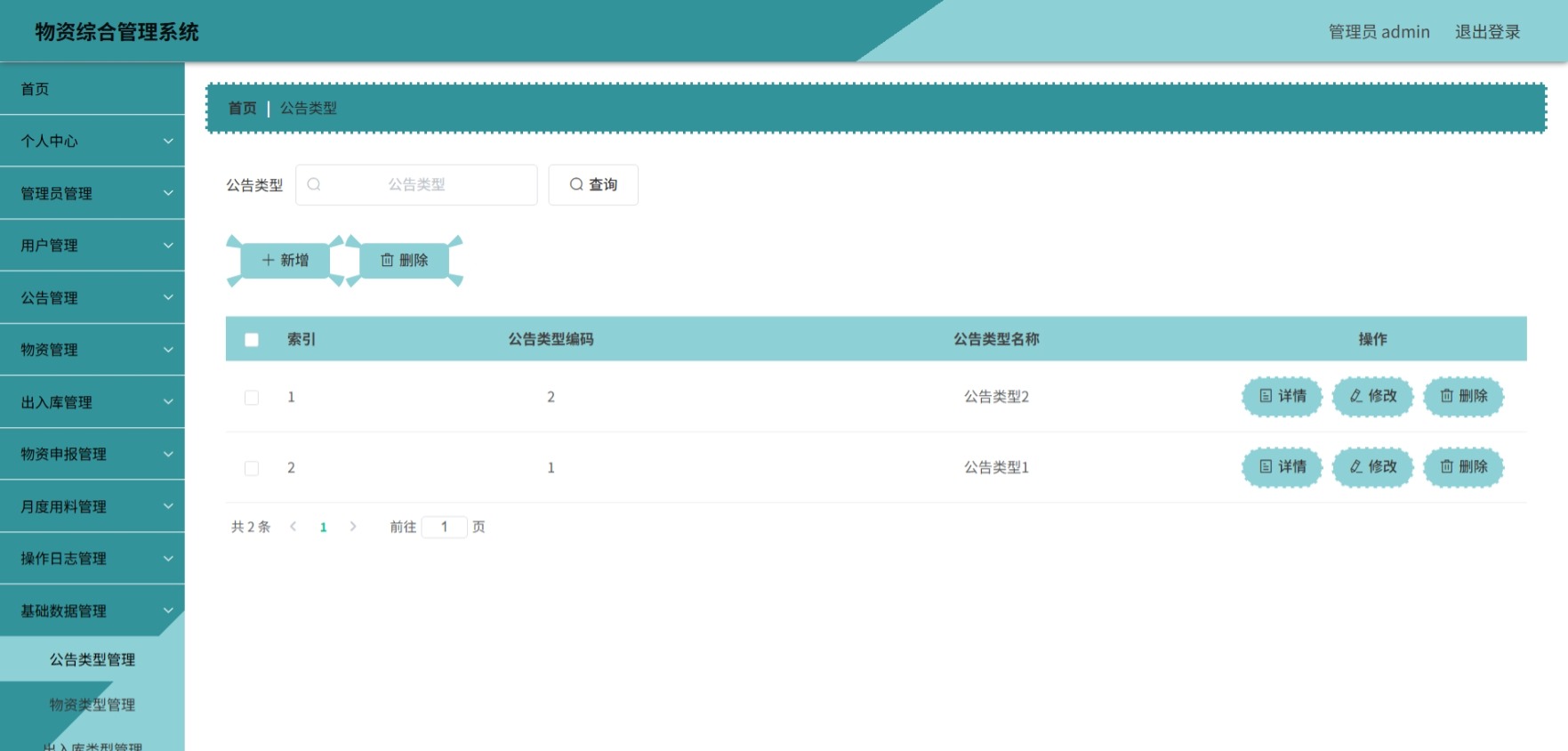Click the 索引 column header

[x=302, y=339]
